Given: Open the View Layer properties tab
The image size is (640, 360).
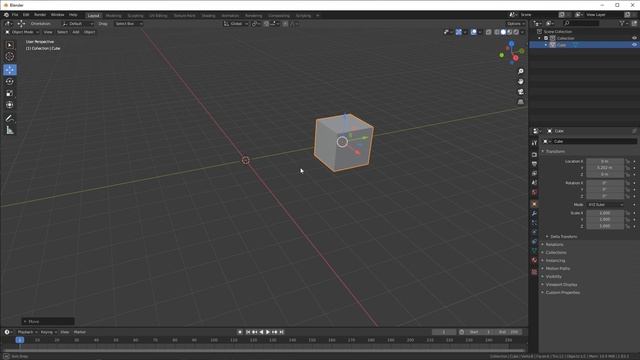Looking at the screenshot, I should point(534,173).
